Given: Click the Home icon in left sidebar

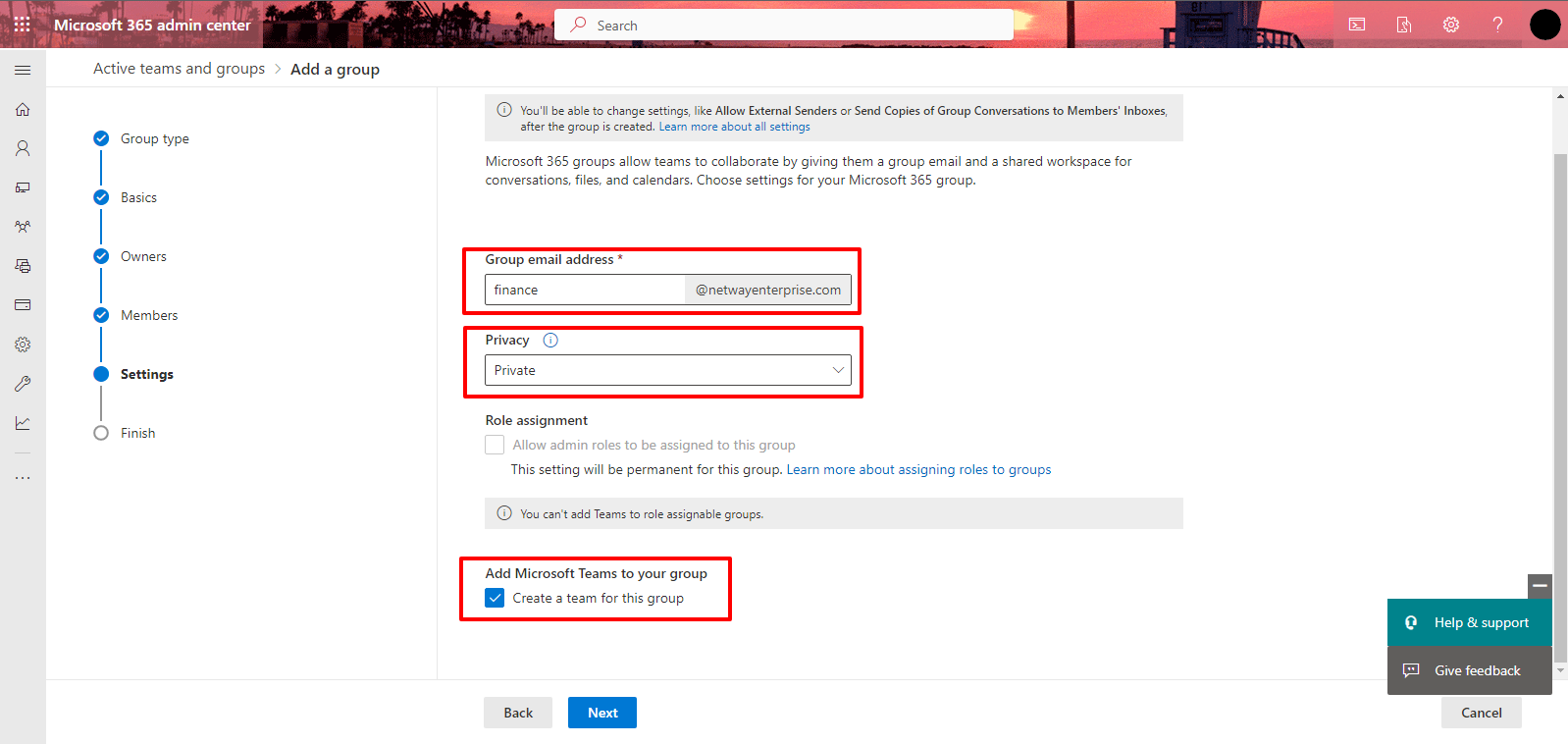Looking at the screenshot, I should [x=23, y=109].
